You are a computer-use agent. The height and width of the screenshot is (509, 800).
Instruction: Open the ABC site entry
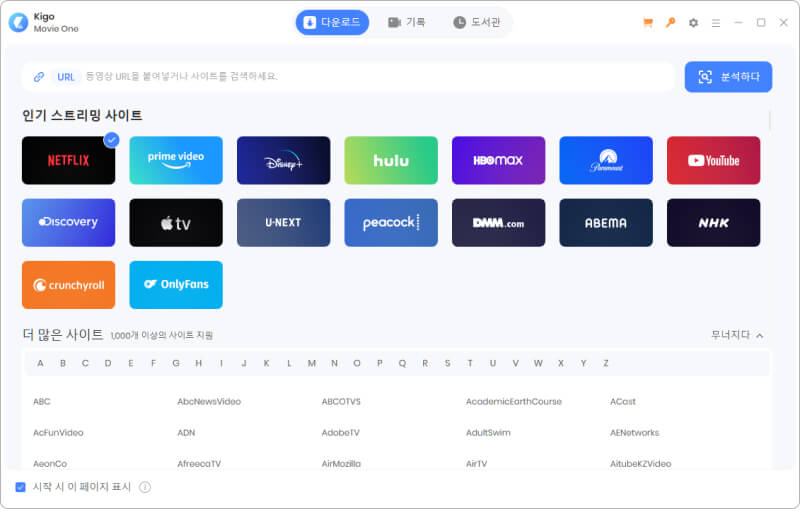pyautogui.click(x=42, y=401)
